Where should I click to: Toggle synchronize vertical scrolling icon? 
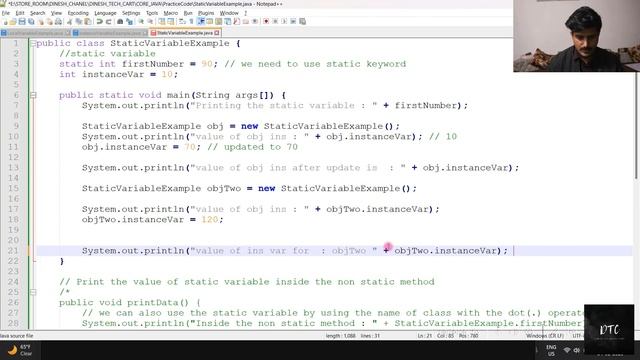pyautogui.click(x=162, y=21)
